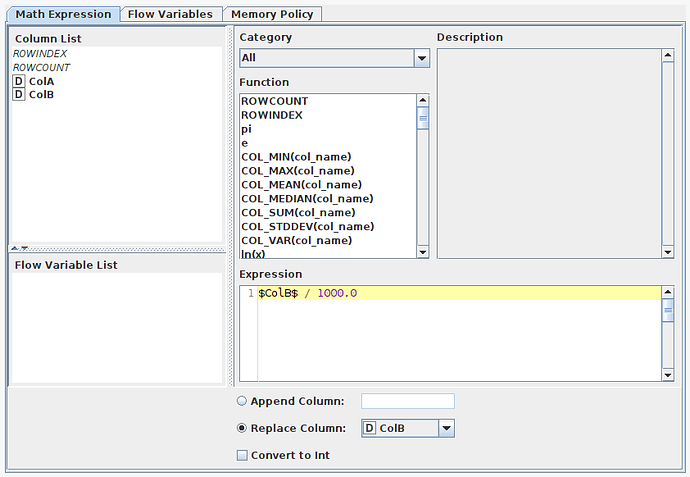Click Function list scroll down arrow
This screenshot has height=477, width=690.
pos(422,252)
